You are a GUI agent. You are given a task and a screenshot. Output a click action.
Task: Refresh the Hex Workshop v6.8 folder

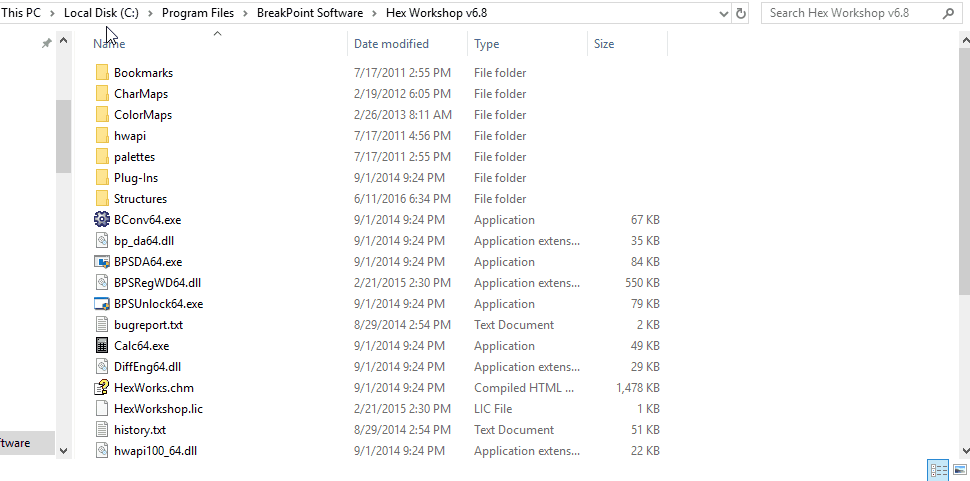[740, 13]
